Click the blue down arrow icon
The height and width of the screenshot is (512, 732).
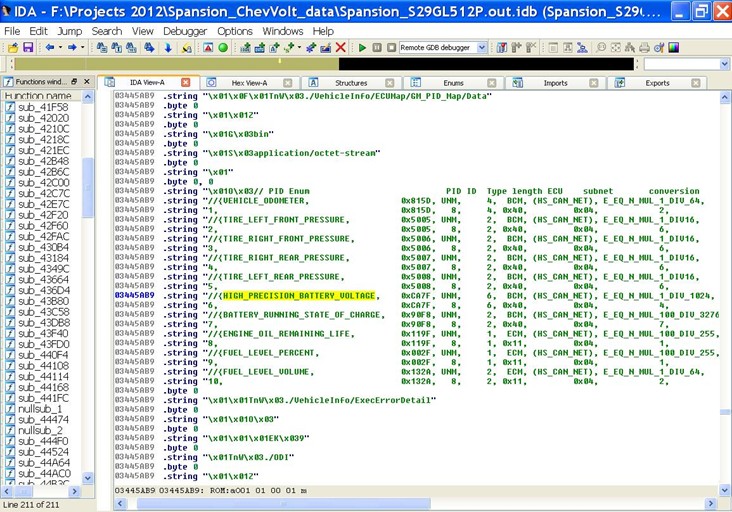(168, 47)
